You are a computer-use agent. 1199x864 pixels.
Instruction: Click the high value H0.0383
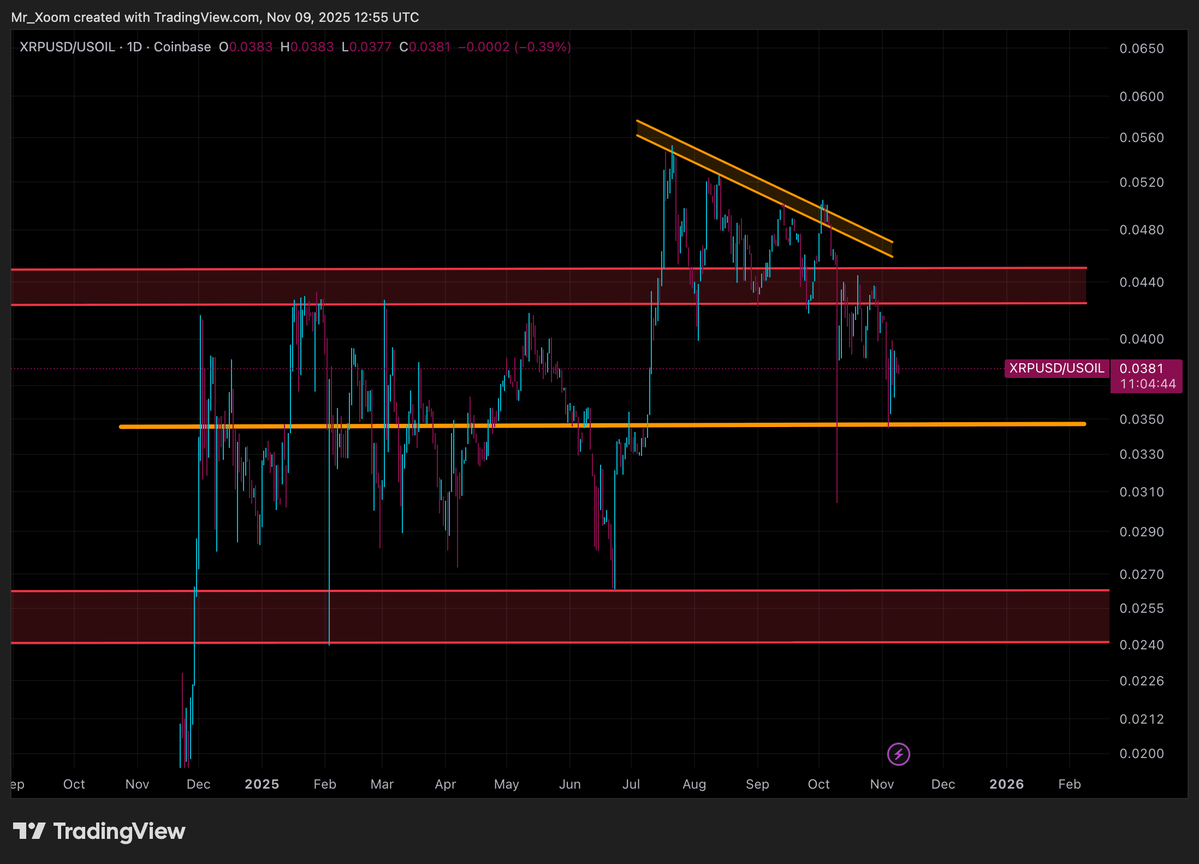coord(307,47)
